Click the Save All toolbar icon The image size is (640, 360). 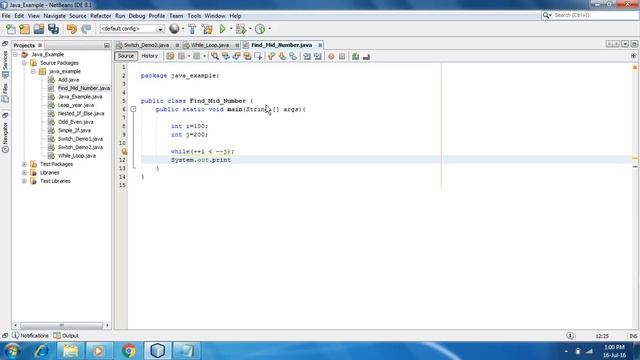click(53, 29)
